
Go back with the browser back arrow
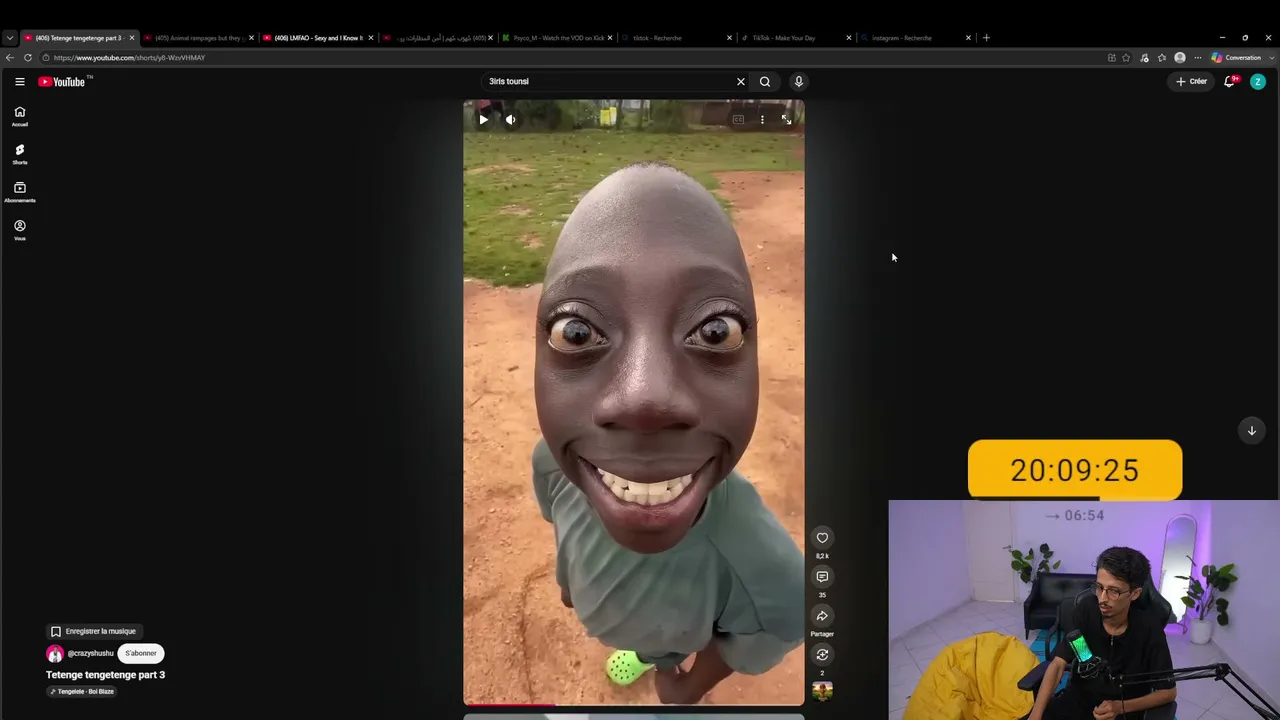10,58
